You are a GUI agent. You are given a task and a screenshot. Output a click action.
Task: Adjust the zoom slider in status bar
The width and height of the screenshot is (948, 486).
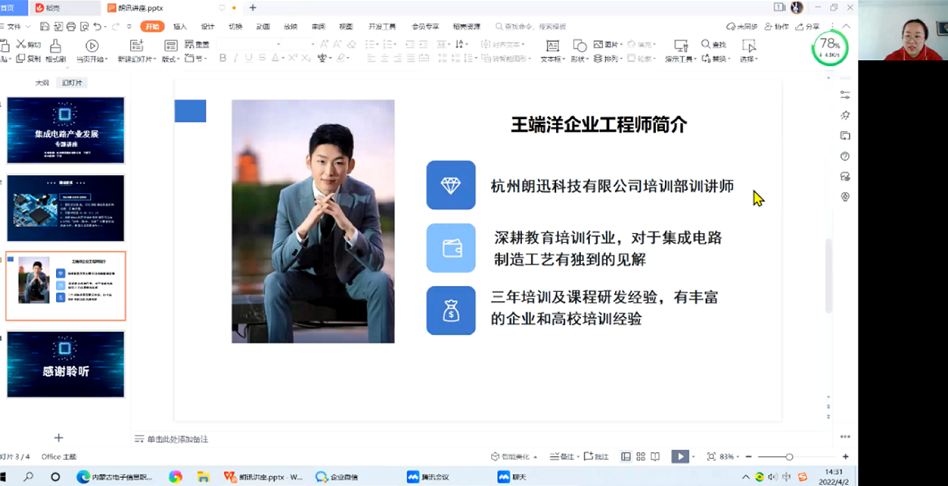tap(789, 457)
